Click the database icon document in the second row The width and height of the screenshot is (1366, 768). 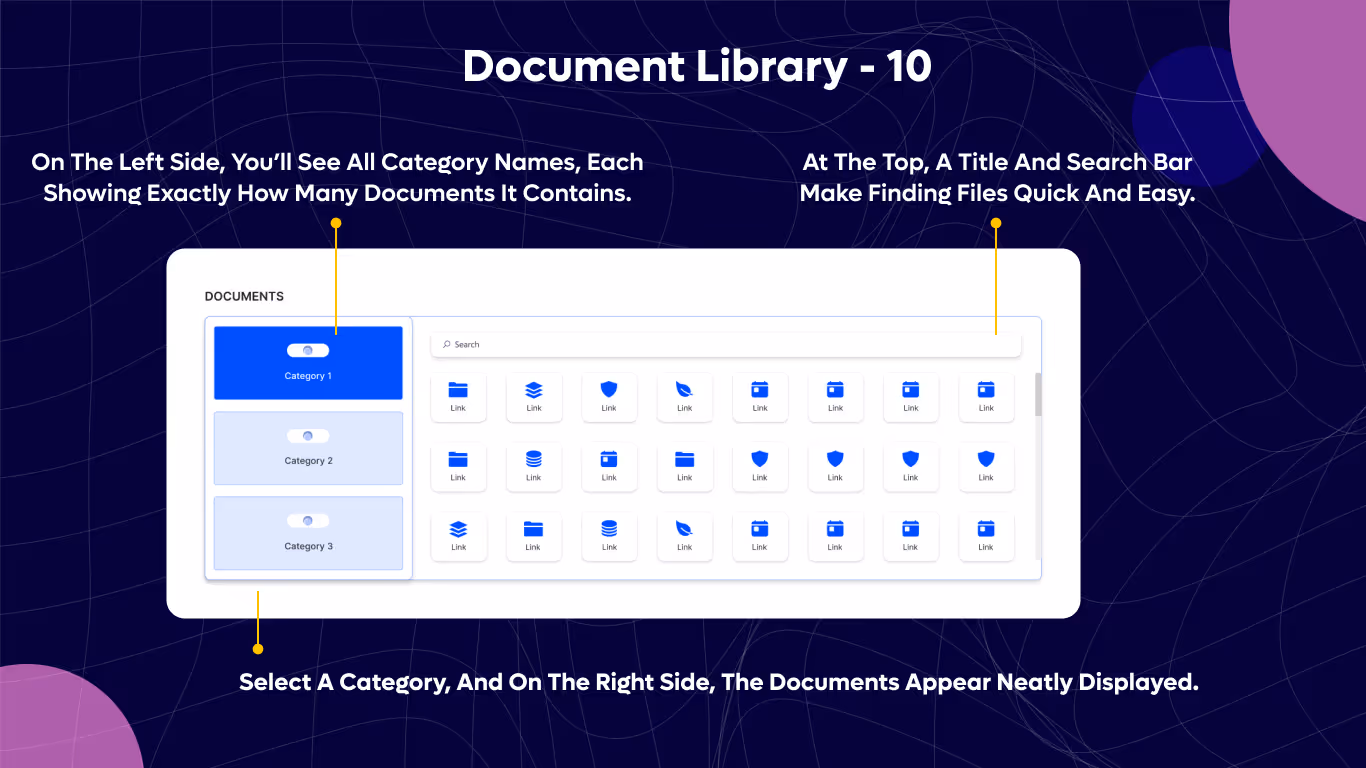534,461
